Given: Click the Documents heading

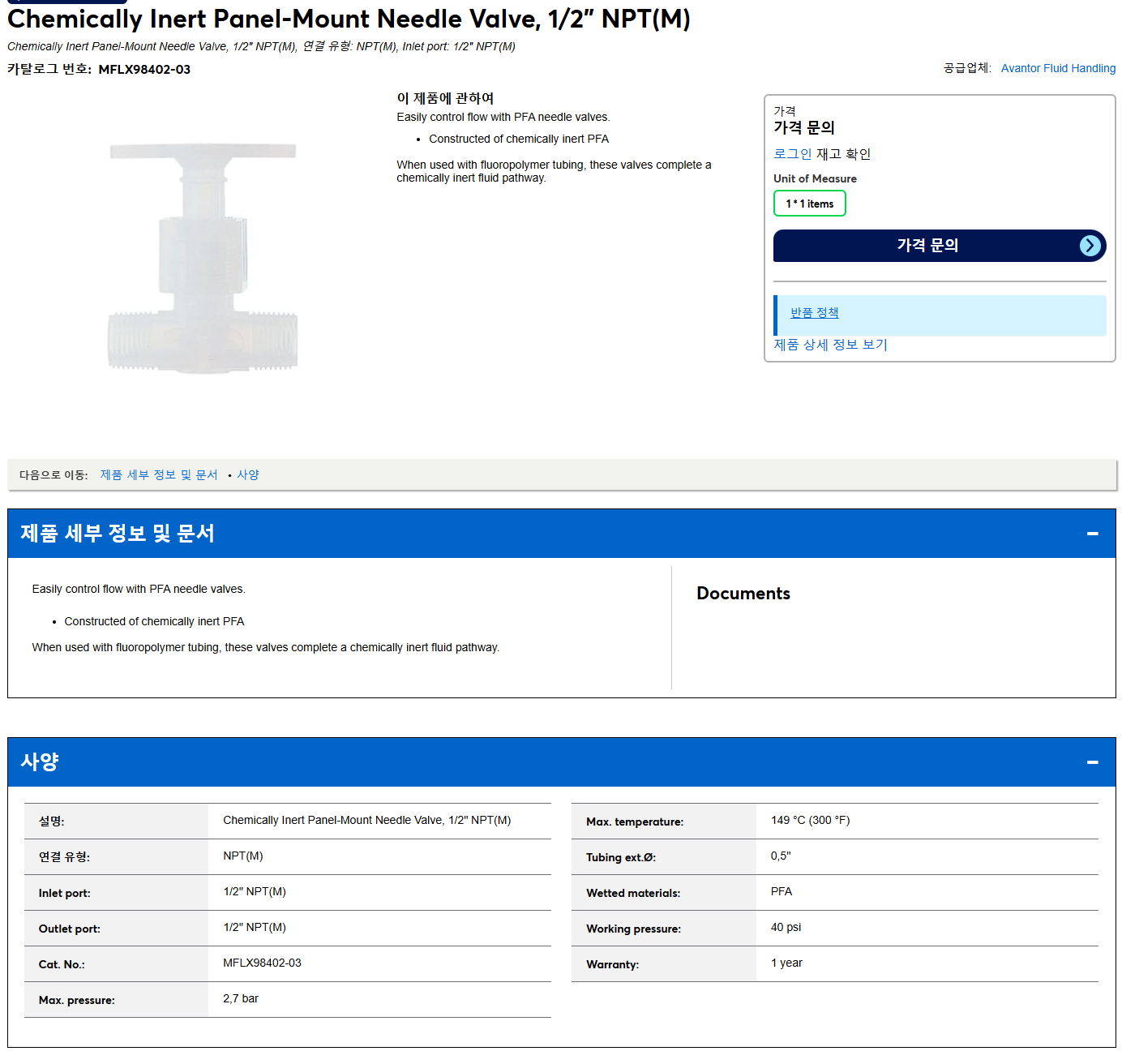Looking at the screenshot, I should tap(743, 594).
